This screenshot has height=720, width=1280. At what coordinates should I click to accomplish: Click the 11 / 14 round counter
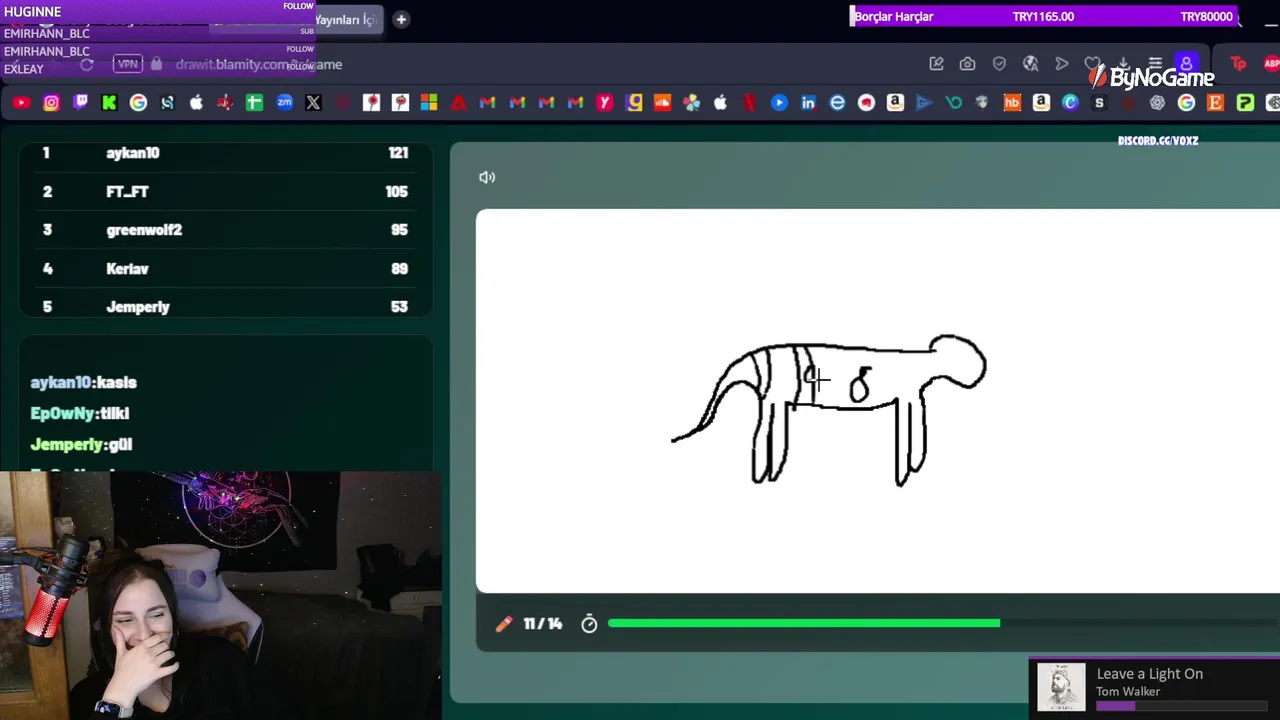(542, 624)
